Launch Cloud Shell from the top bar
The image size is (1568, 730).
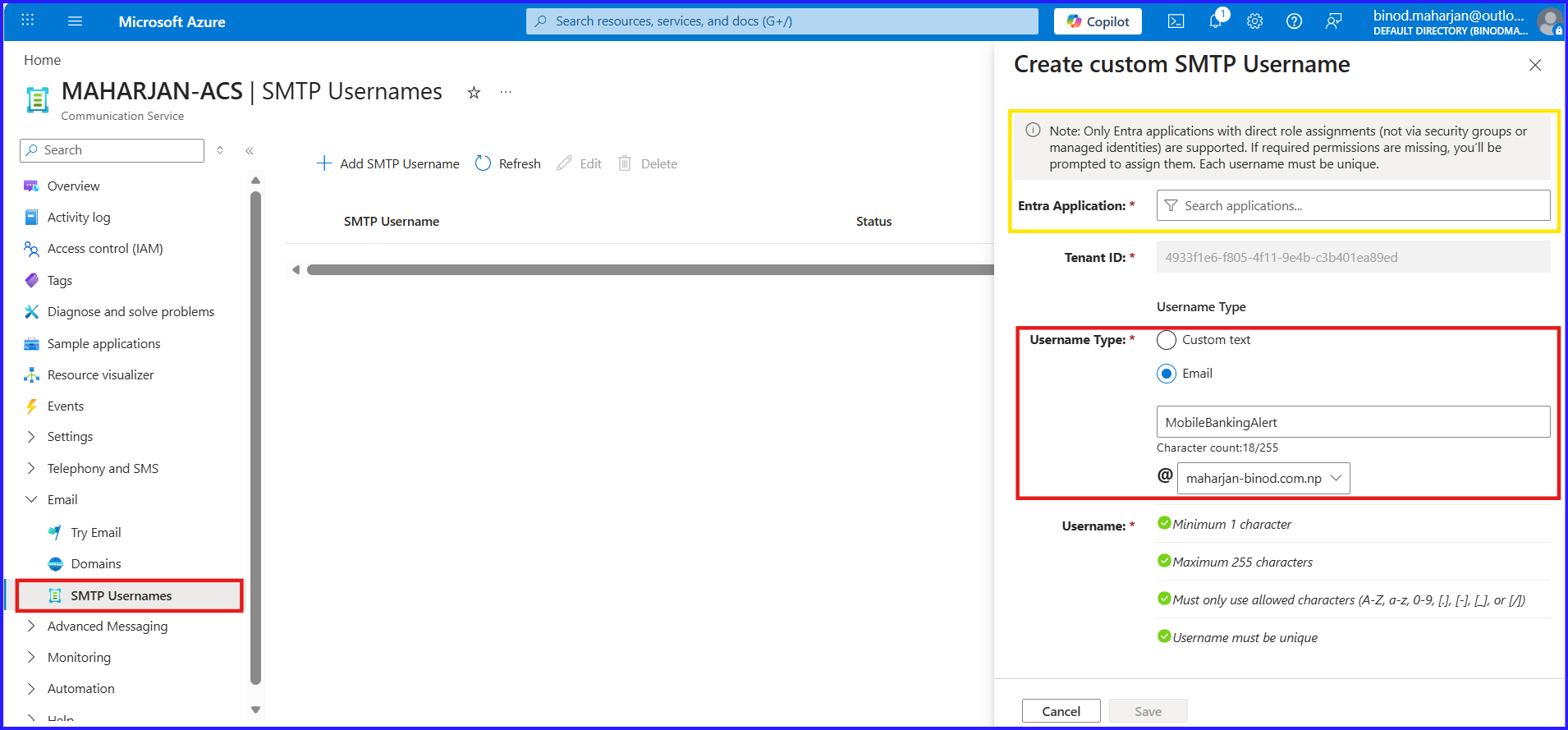pyautogui.click(x=1176, y=21)
